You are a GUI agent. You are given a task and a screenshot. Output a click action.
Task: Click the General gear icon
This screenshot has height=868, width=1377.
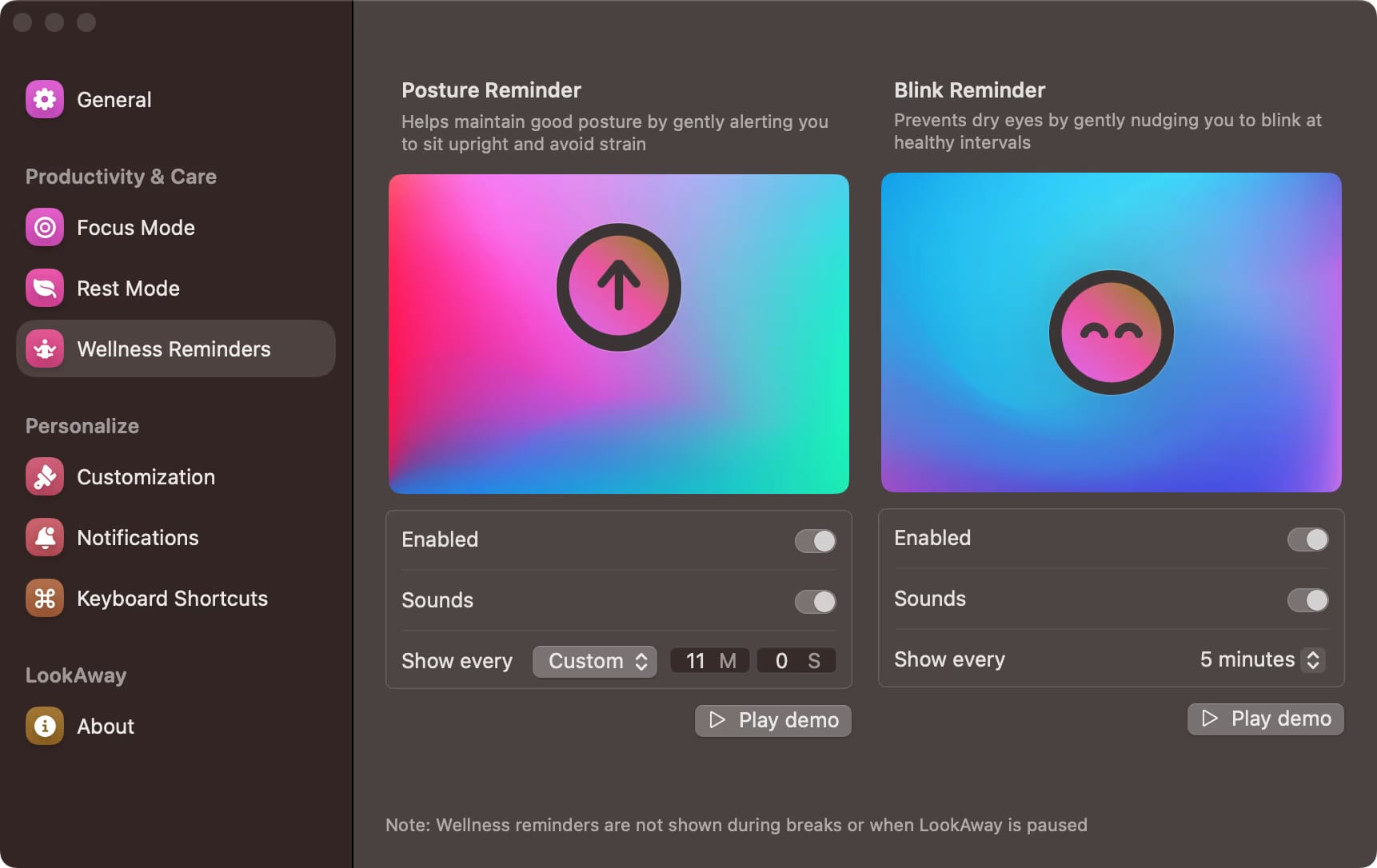45,100
